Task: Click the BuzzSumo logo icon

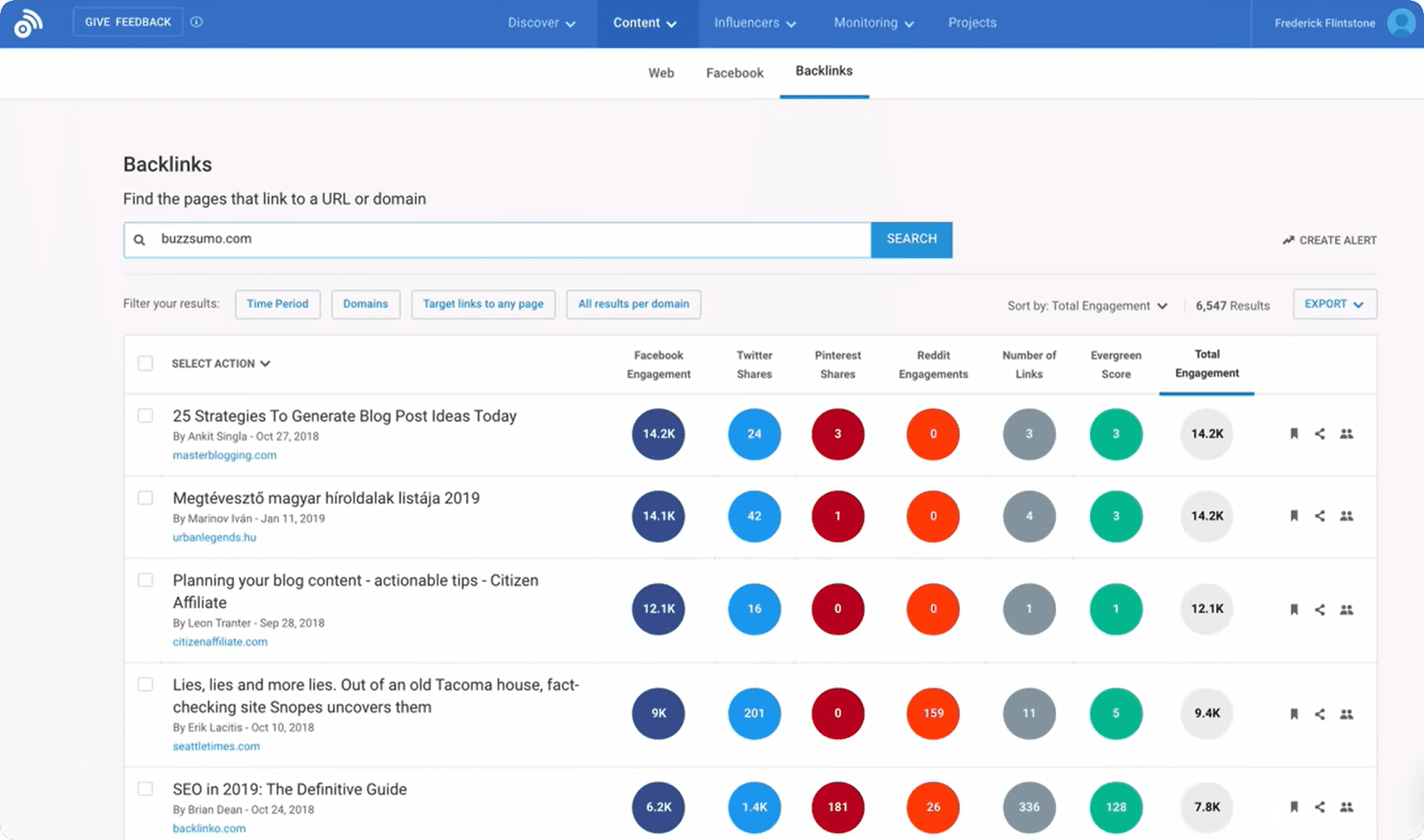Action: point(28,23)
